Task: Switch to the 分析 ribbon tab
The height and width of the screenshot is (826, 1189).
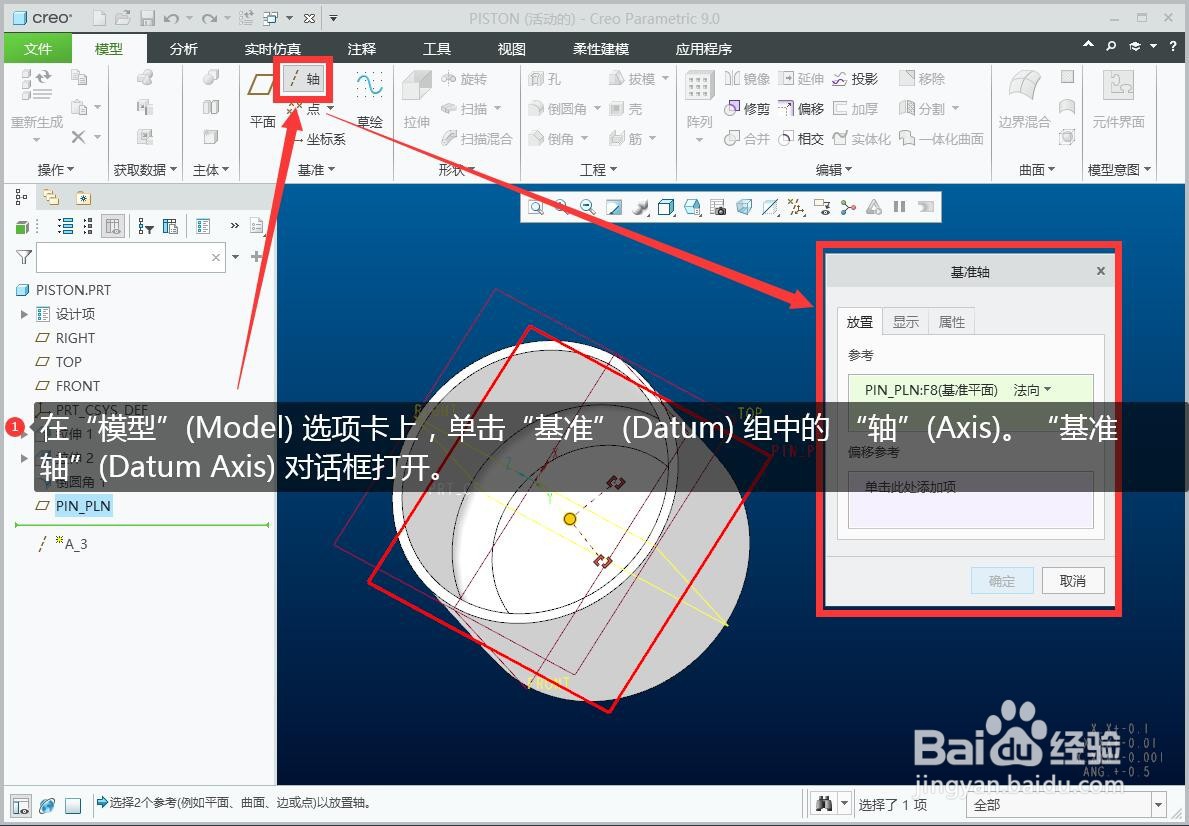Action: coord(184,49)
